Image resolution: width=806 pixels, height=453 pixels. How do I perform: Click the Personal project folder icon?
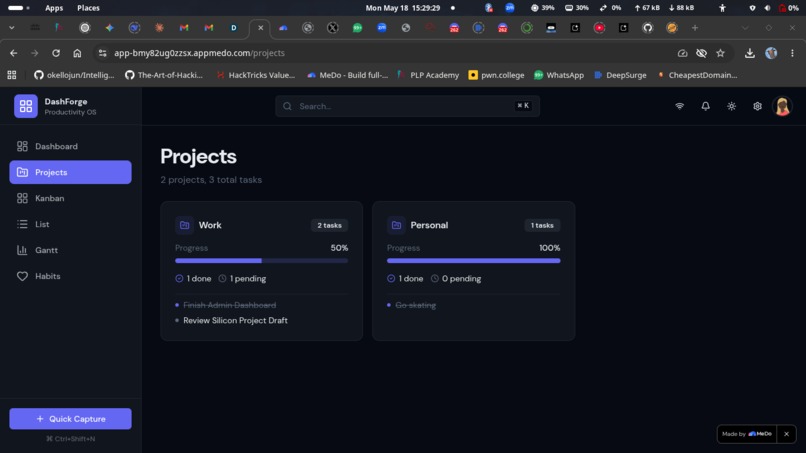tap(396, 225)
